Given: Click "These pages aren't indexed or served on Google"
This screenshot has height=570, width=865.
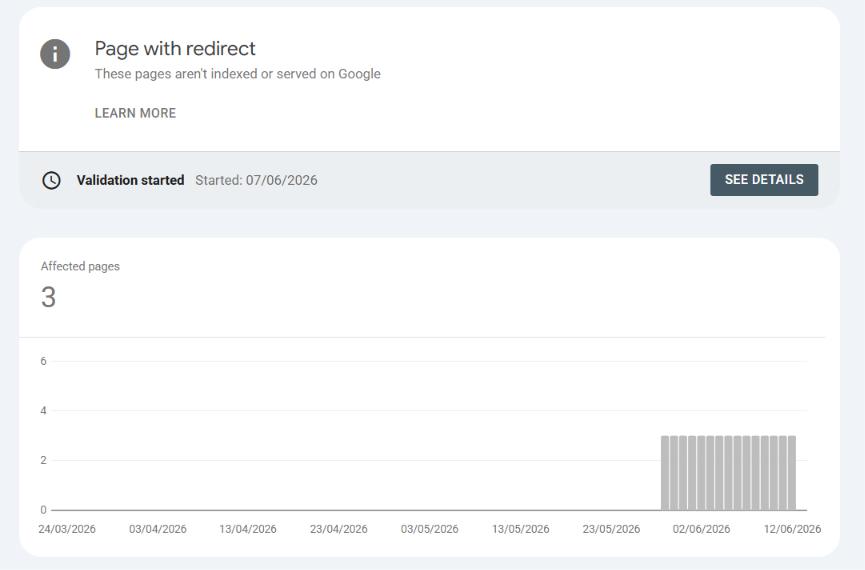Looking at the screenshot, I should coord(237,74).
